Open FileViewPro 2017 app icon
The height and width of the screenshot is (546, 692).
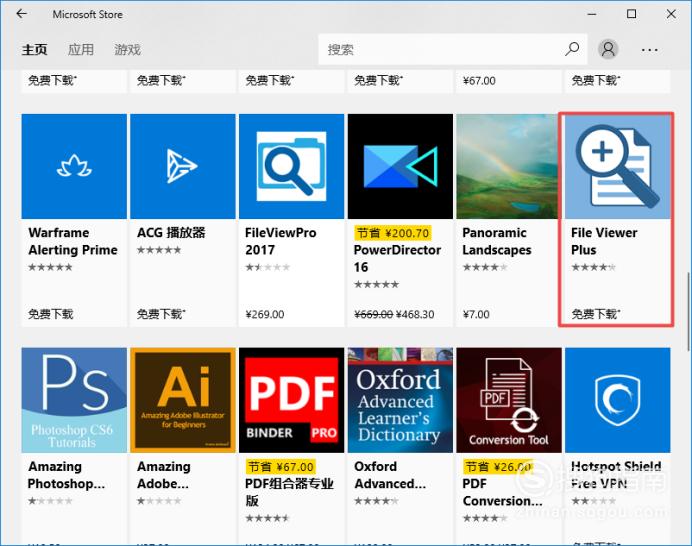point(291,166)
